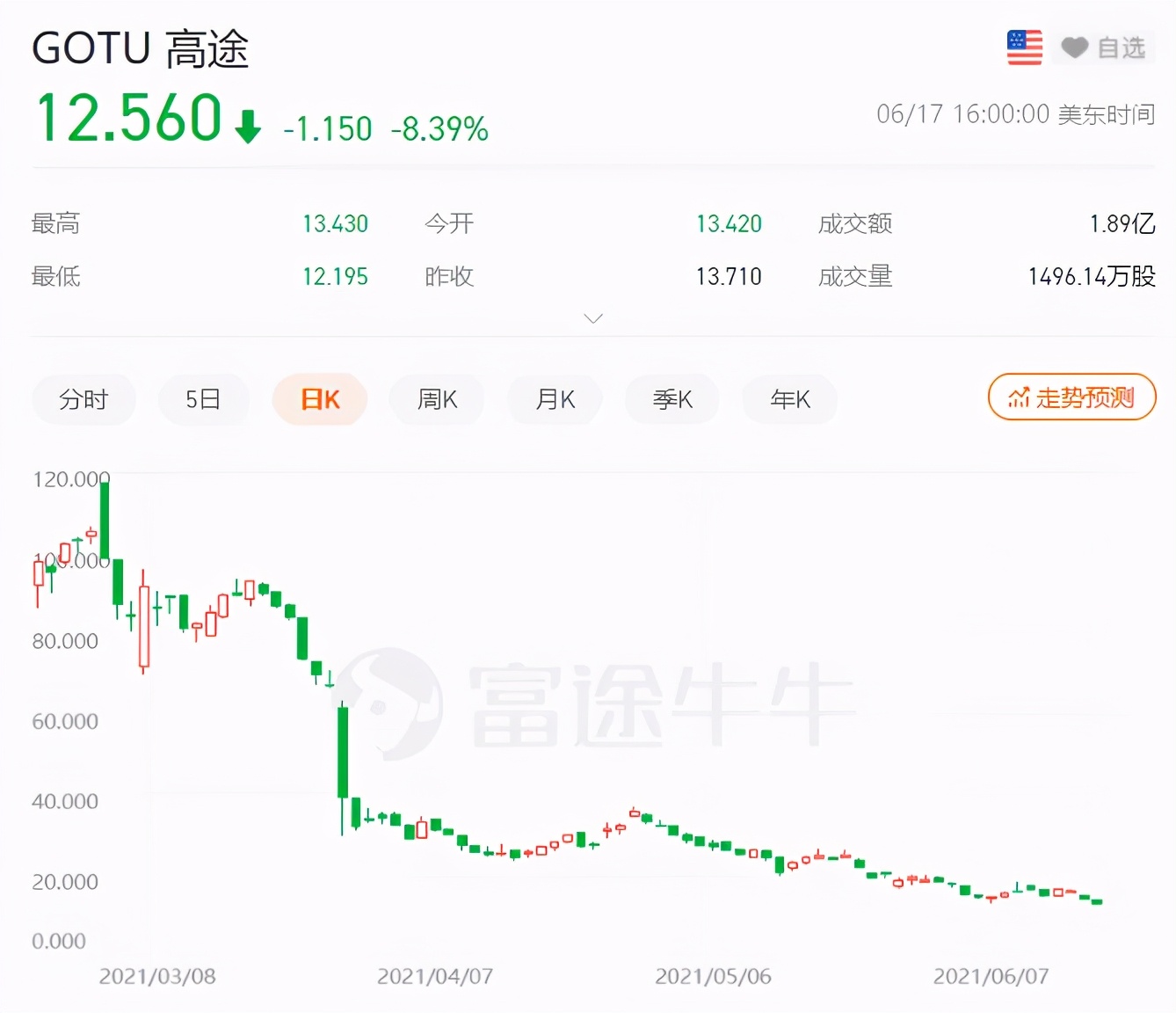Select the 季K quarterly candlestick tab

[x=672, y=399]
